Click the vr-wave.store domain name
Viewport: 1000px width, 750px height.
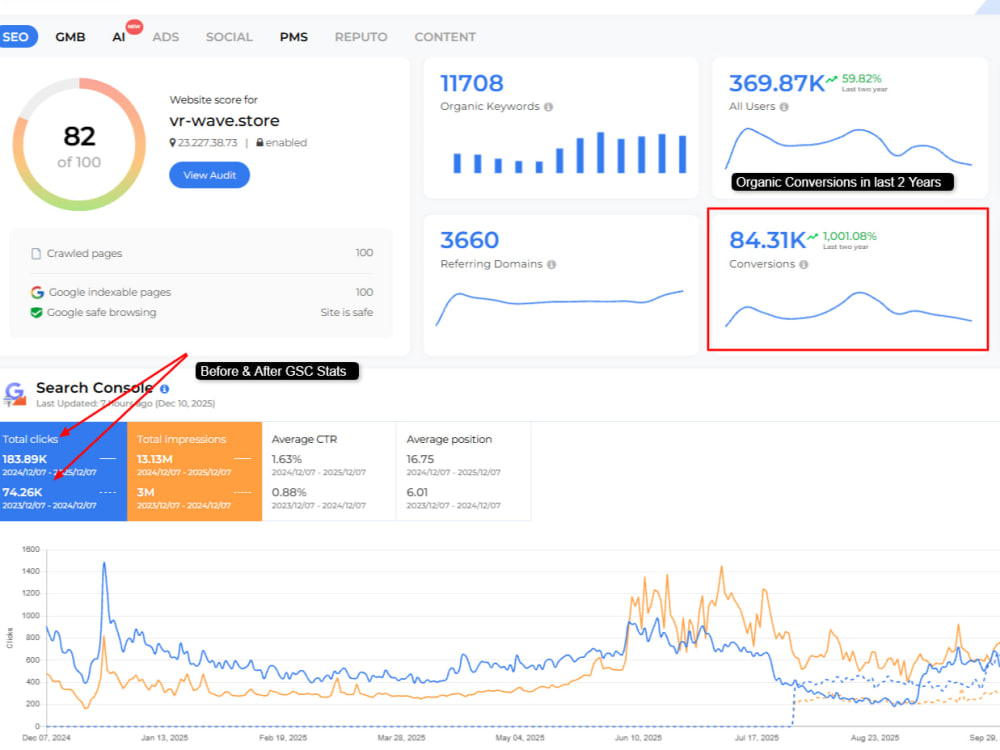click(x=224, y=121)
